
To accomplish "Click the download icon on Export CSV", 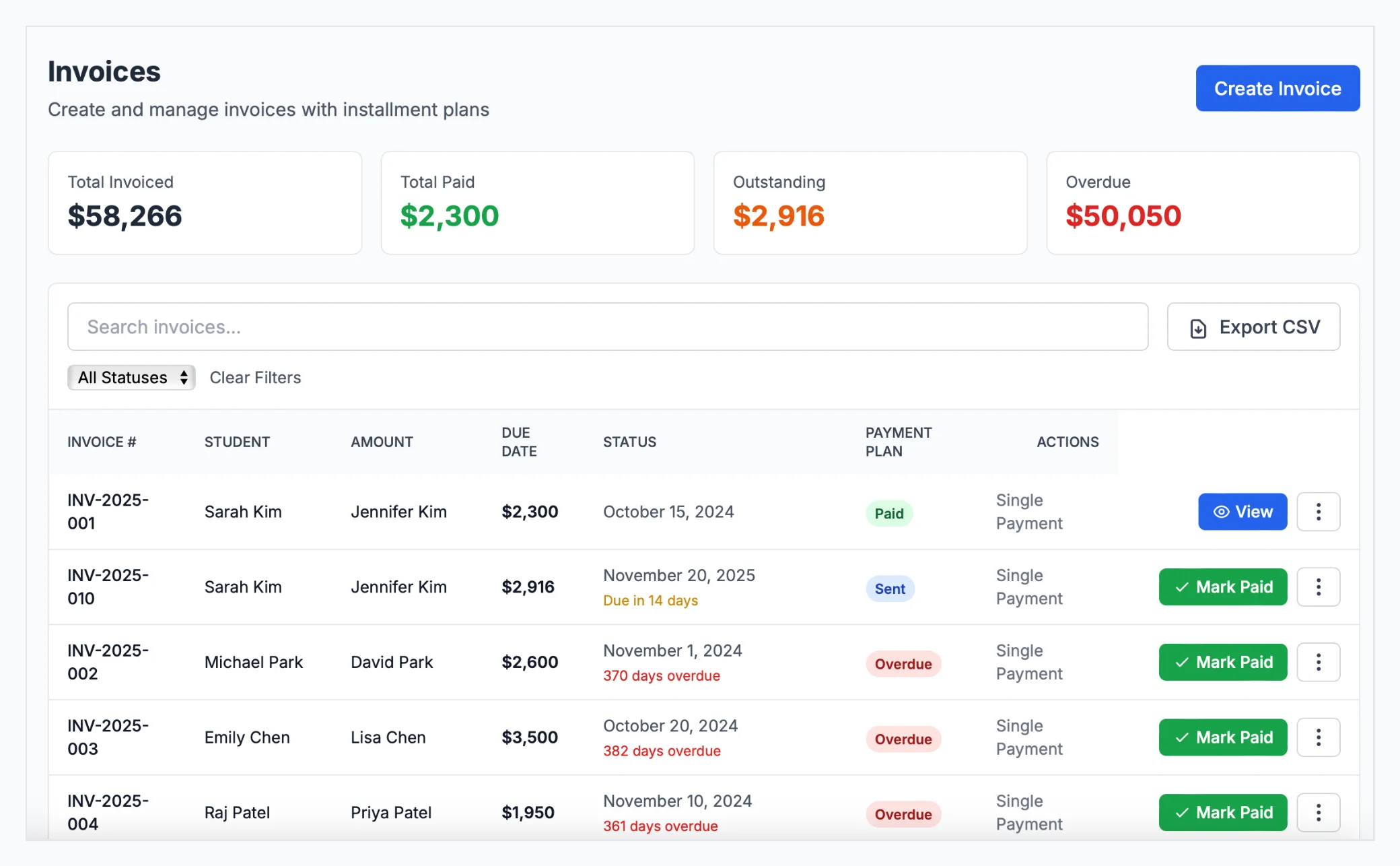I will coord(1198,327).
